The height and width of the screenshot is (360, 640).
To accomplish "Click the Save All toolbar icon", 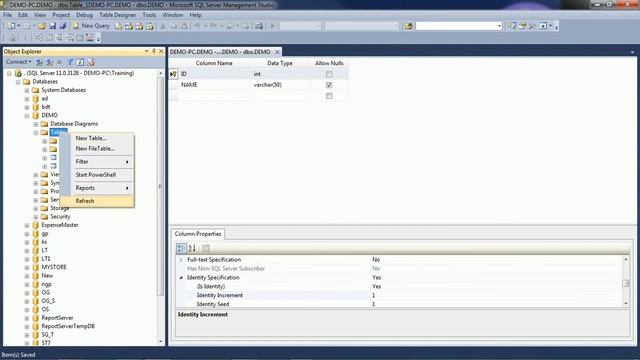I will [63, 26].
